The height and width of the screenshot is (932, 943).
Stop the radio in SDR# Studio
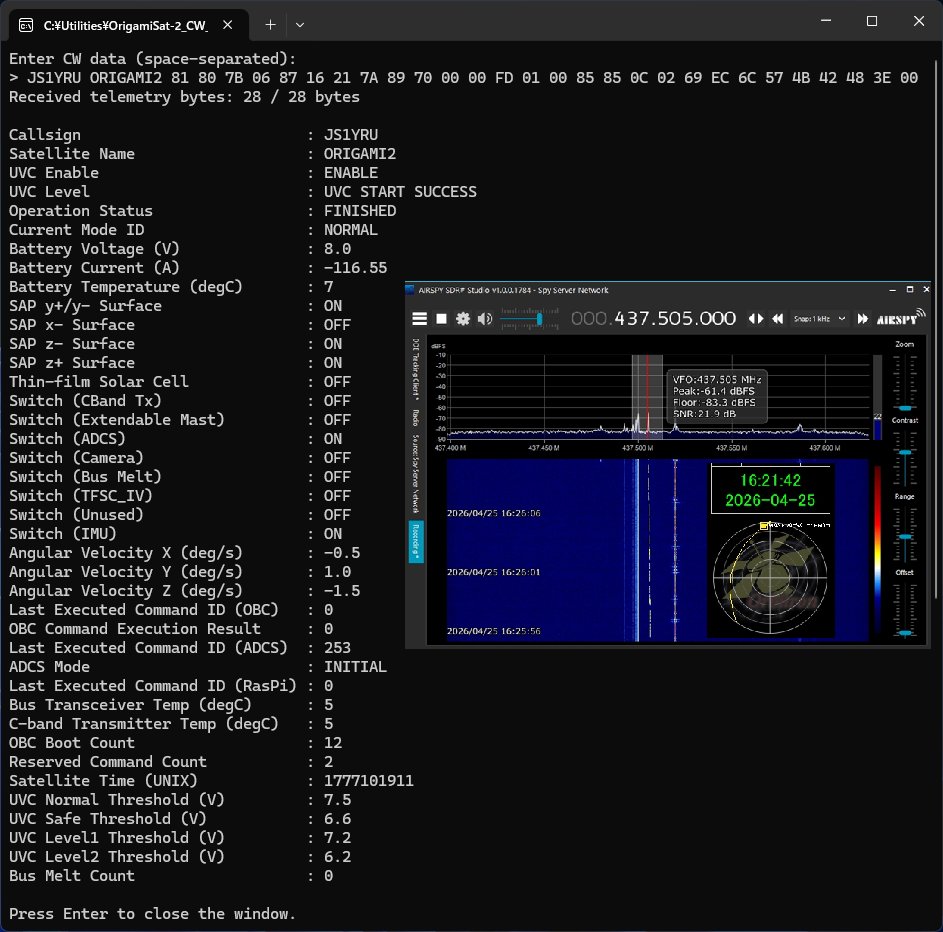click(441, 319)
